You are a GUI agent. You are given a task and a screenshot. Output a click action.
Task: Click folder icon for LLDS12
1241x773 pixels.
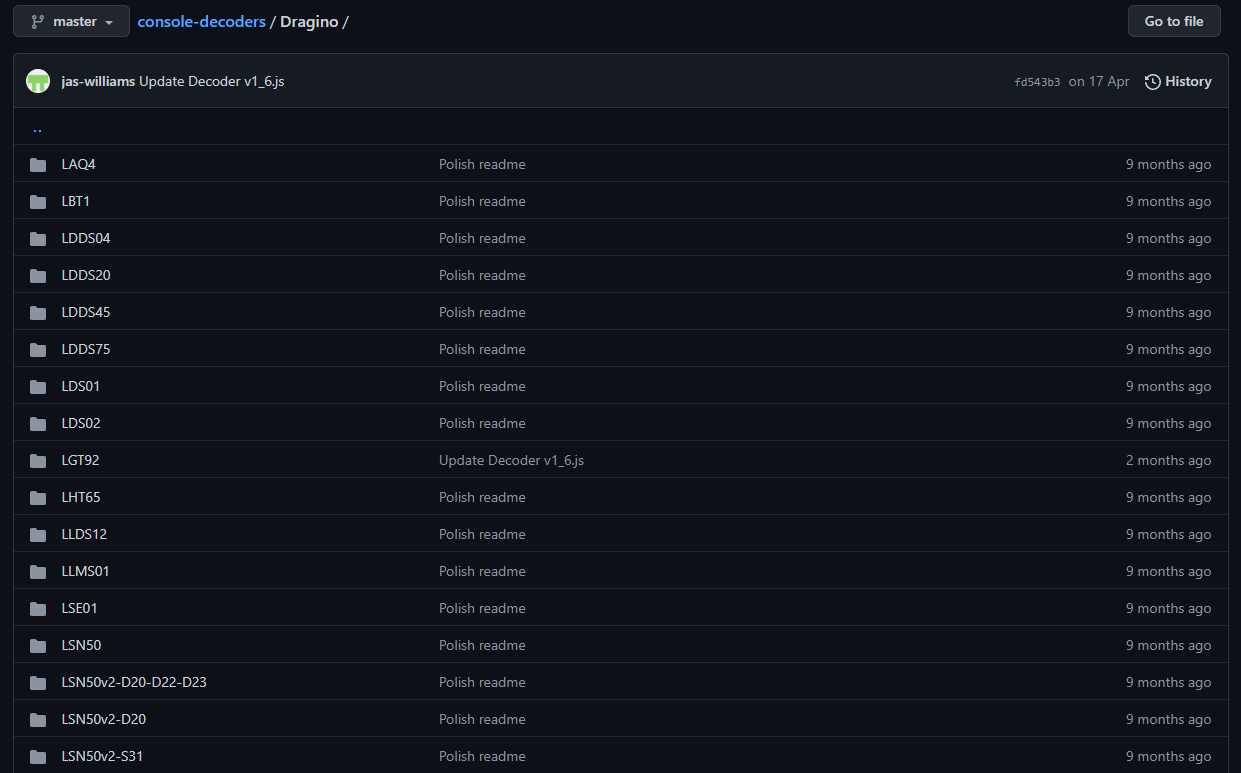[x=38, y=535]
